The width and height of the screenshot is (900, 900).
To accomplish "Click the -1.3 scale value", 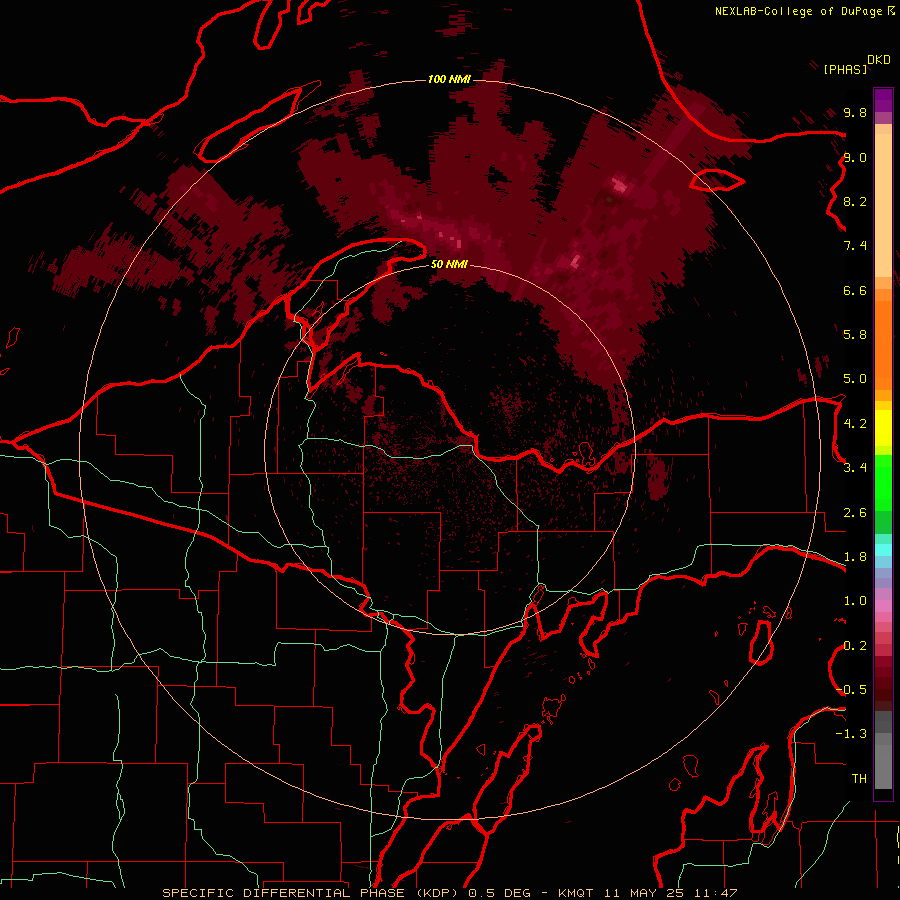I will [851, 734].
